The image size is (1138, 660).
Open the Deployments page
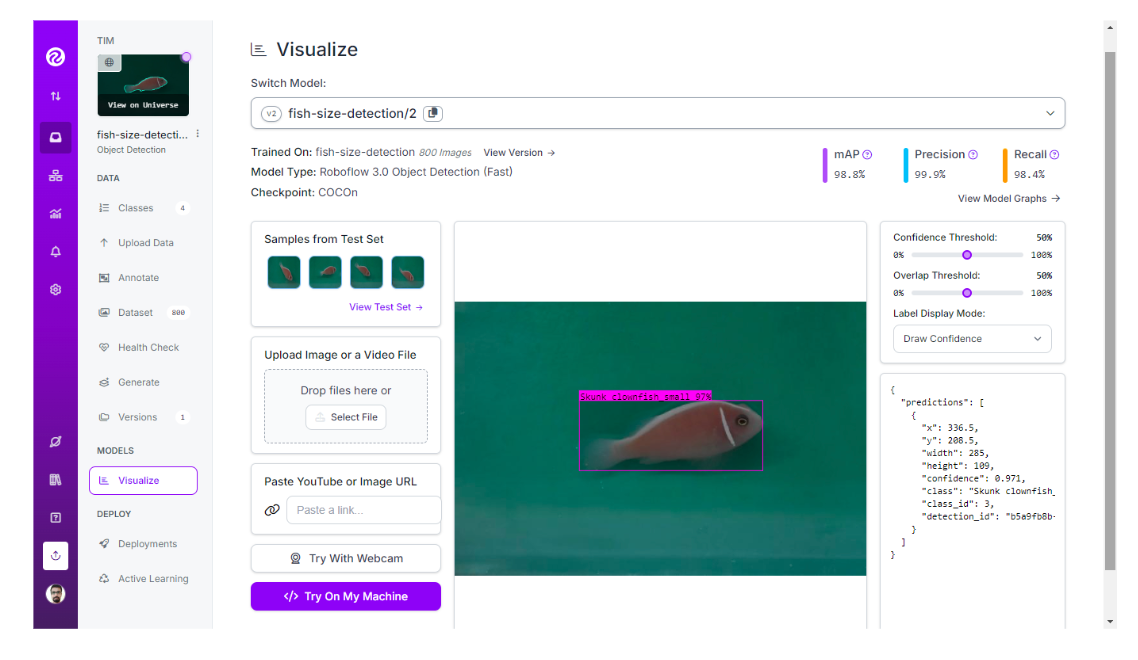coord(147,544)
